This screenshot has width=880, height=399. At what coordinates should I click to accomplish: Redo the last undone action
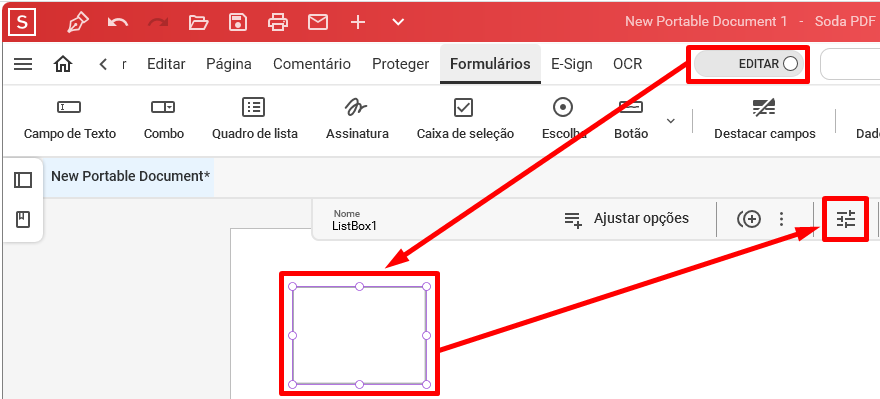tap(158, 22)
